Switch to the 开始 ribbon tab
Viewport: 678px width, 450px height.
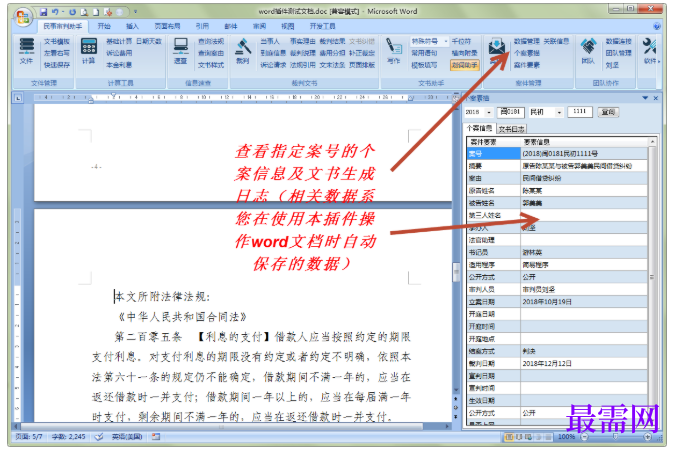pyautogui.click(x=104, y=26)
